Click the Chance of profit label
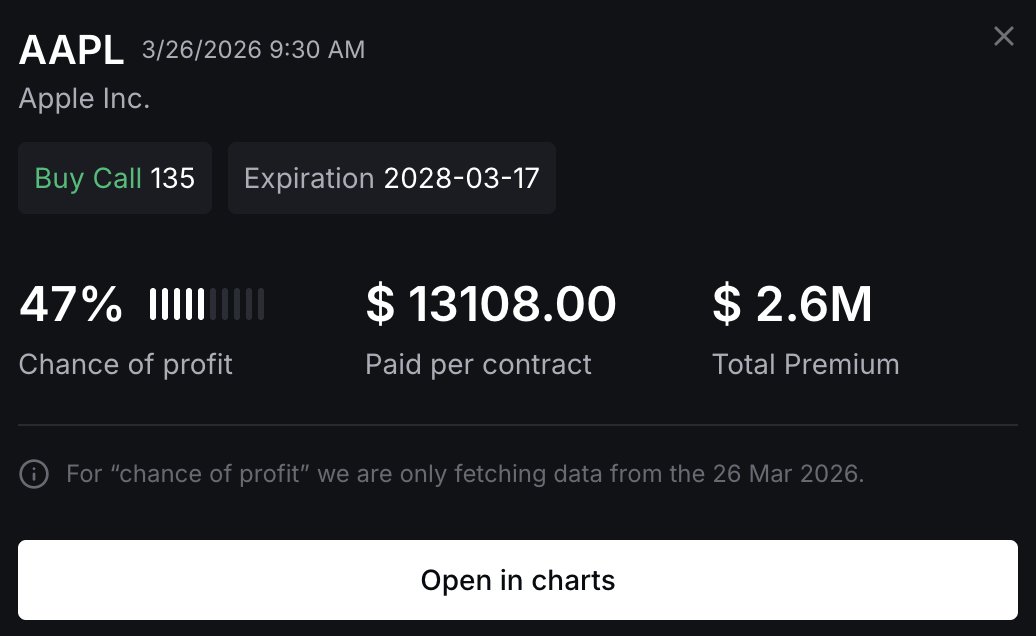Screen dimensions: 1036x636 [126, 364]
